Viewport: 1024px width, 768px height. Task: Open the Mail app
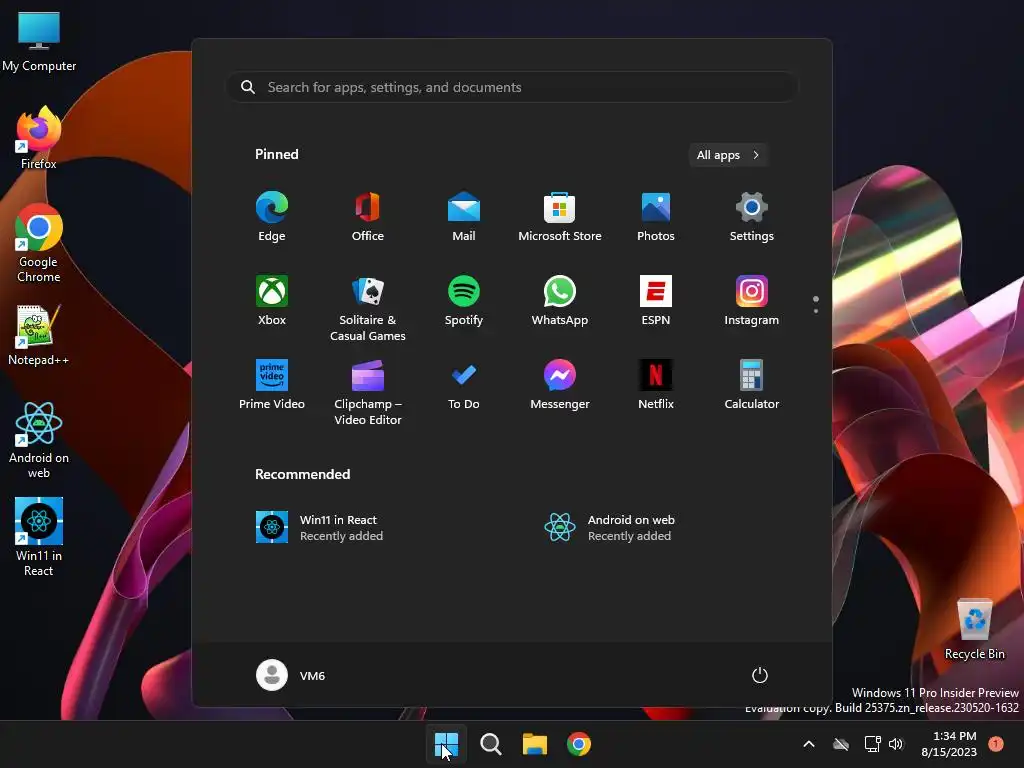click(464, 217)
